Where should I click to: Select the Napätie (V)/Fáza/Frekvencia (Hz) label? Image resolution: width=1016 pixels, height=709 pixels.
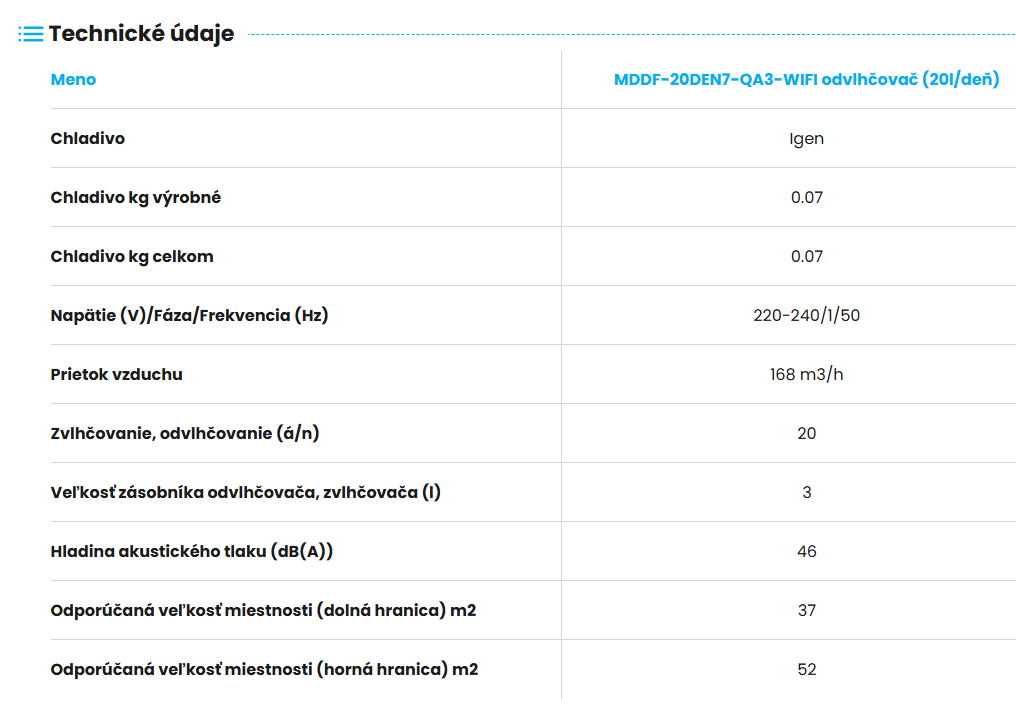[x=189, y=316]
